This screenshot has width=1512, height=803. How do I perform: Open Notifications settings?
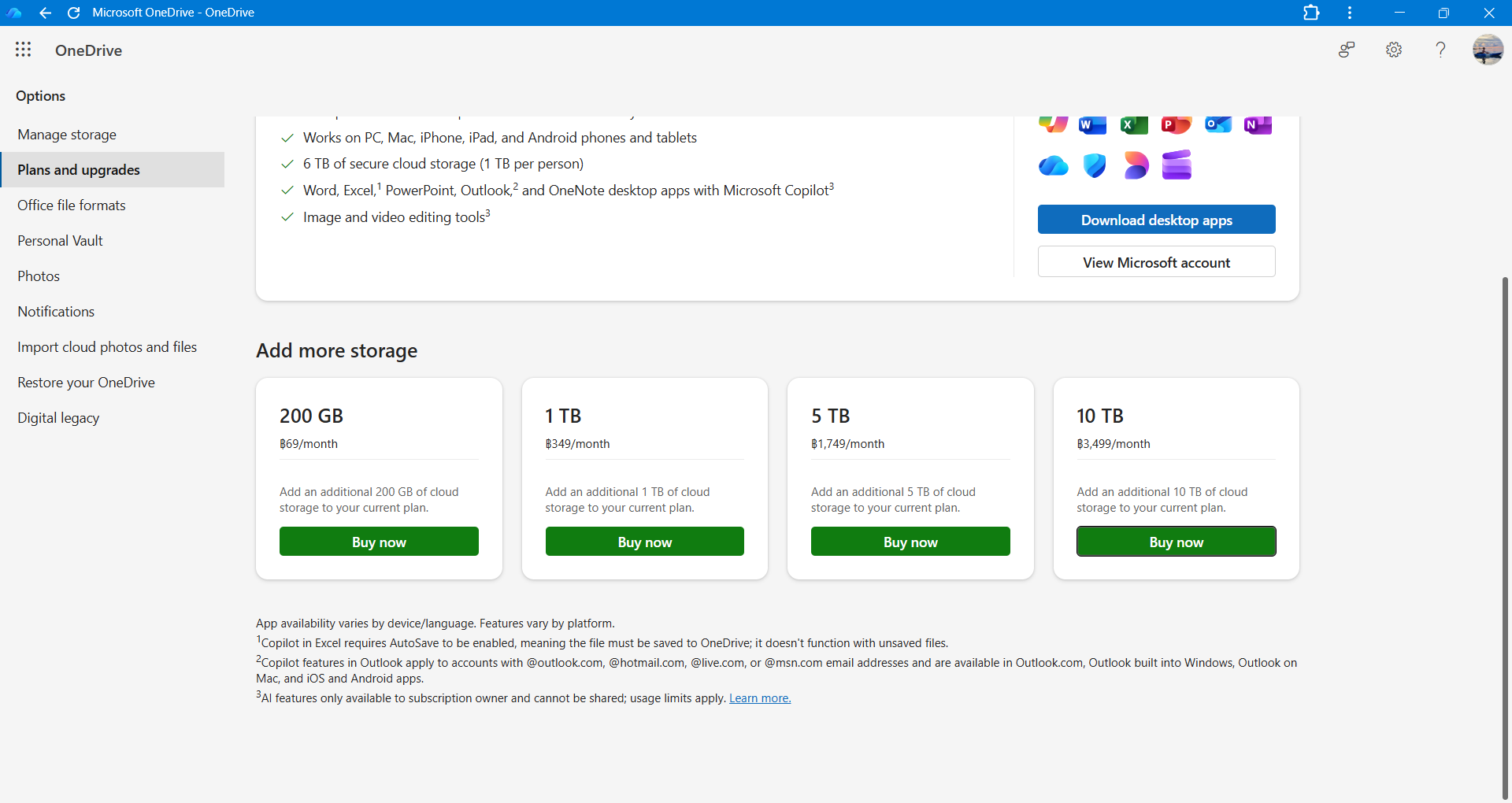[x=113, y=312]
